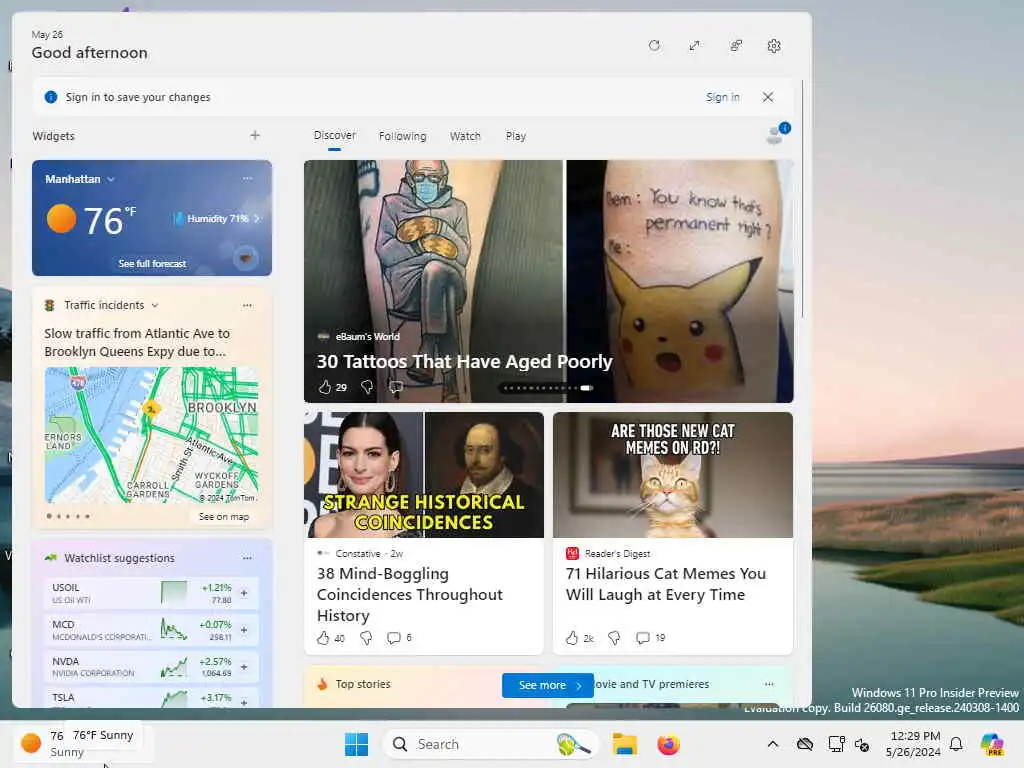
Task: Open the profile notifications avatar
Action: pos(776,133)
